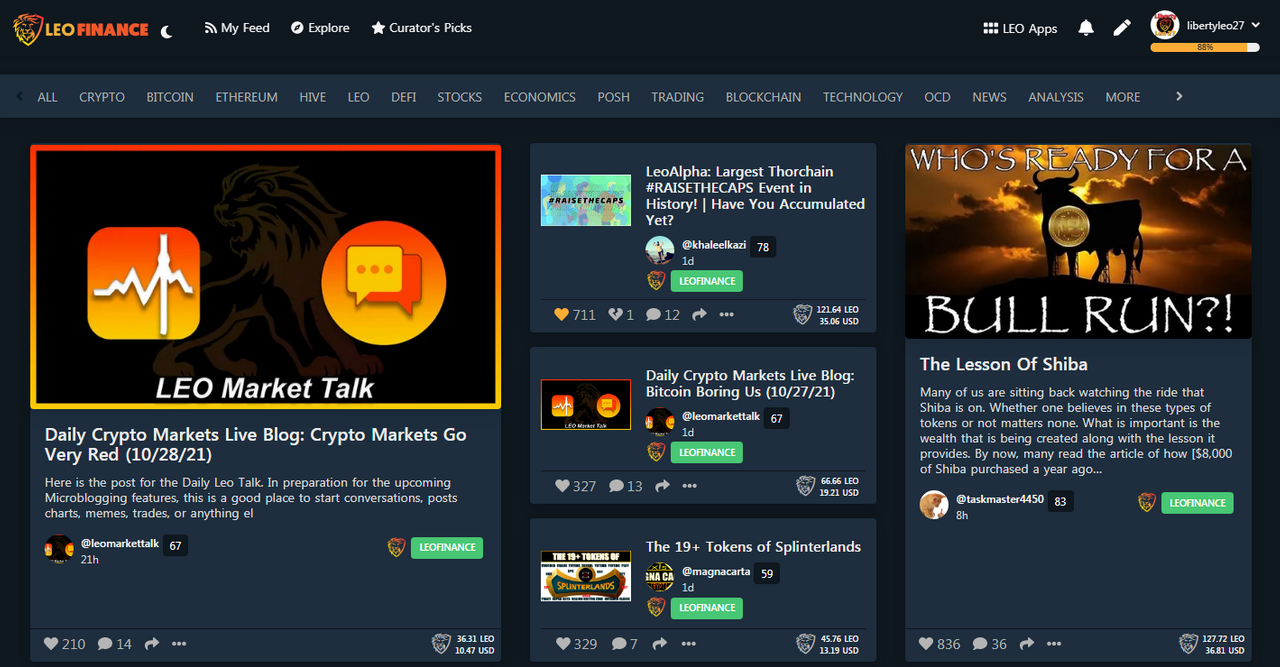Image resolution: width=1280 pixels, height=667 pixels.
Task: Select the LEO tag tab
Action: click(359, 97)
